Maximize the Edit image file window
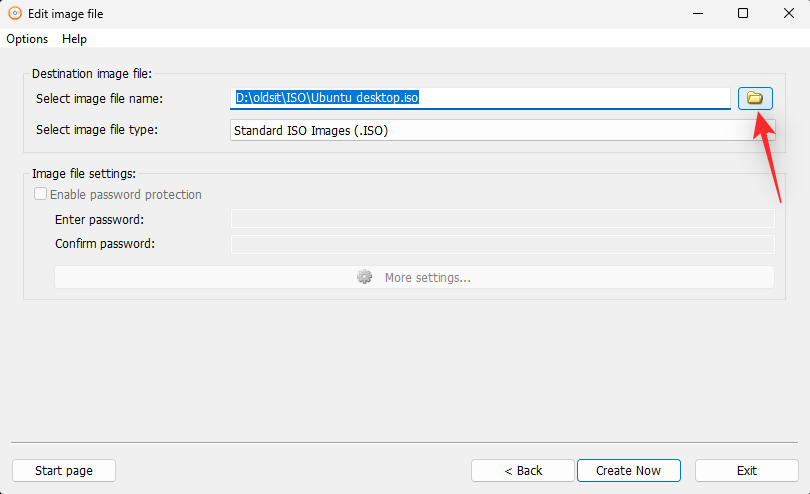The width and height of the screenshot is (810, 494). 743,13
